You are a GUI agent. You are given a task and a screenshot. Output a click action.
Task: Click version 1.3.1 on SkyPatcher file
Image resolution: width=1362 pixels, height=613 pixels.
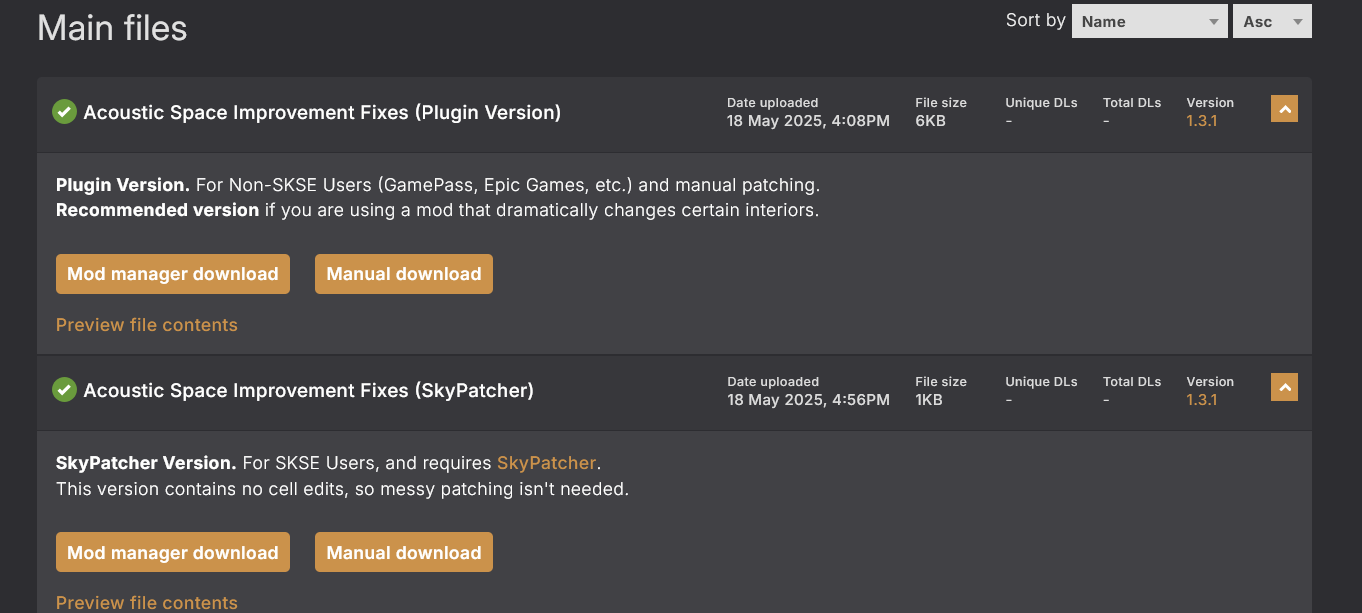[1201, 400]
